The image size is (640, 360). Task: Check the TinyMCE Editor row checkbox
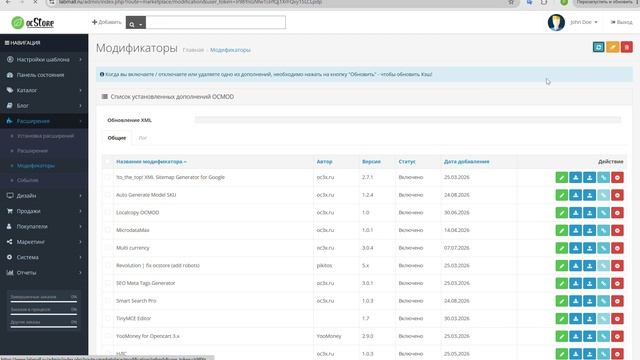[108, 318]
